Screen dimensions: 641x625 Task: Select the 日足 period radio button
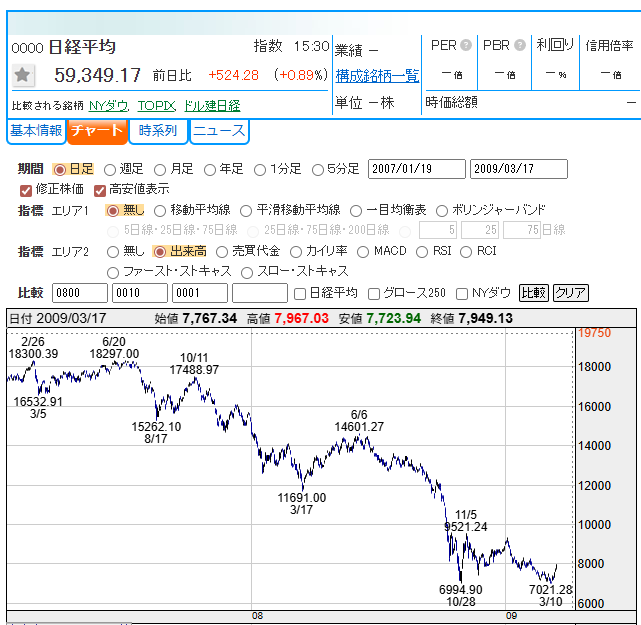click(x=60, y=169)
